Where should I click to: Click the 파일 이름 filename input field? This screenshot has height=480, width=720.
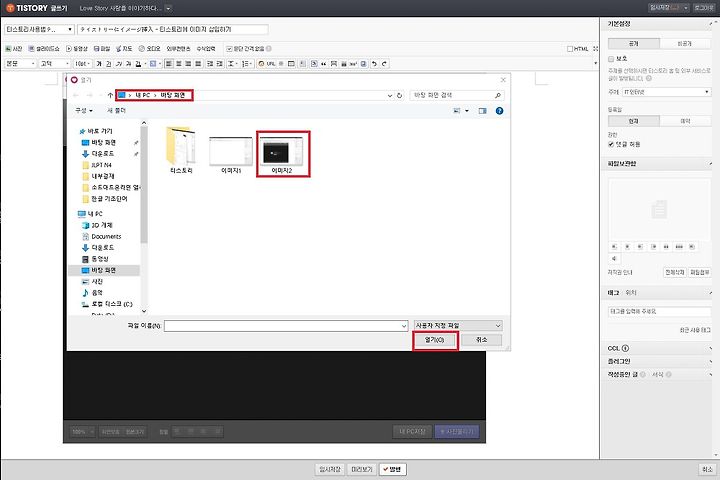(286, 326)
